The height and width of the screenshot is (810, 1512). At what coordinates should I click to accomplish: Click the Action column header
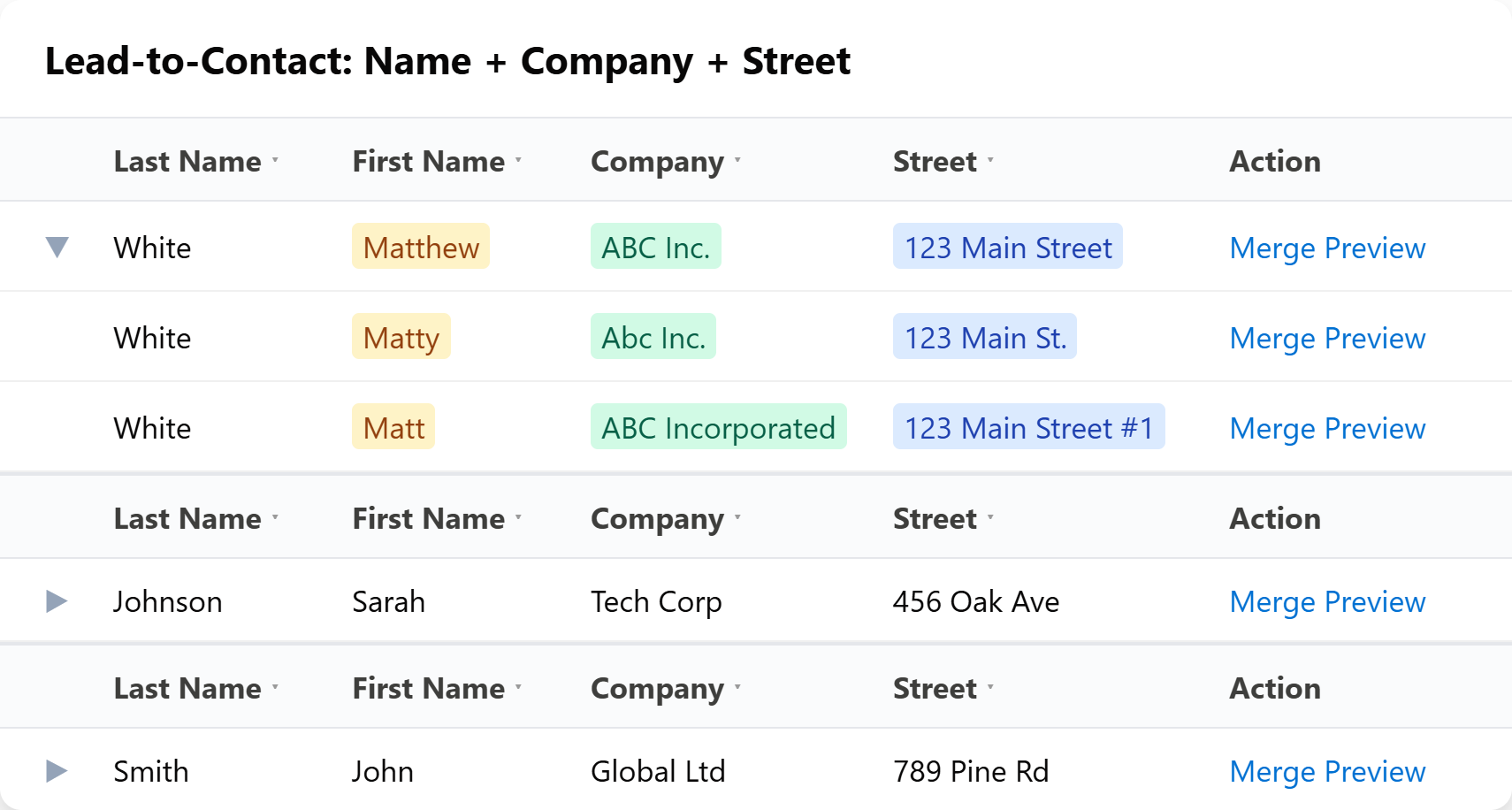(x=1274, y=161)
